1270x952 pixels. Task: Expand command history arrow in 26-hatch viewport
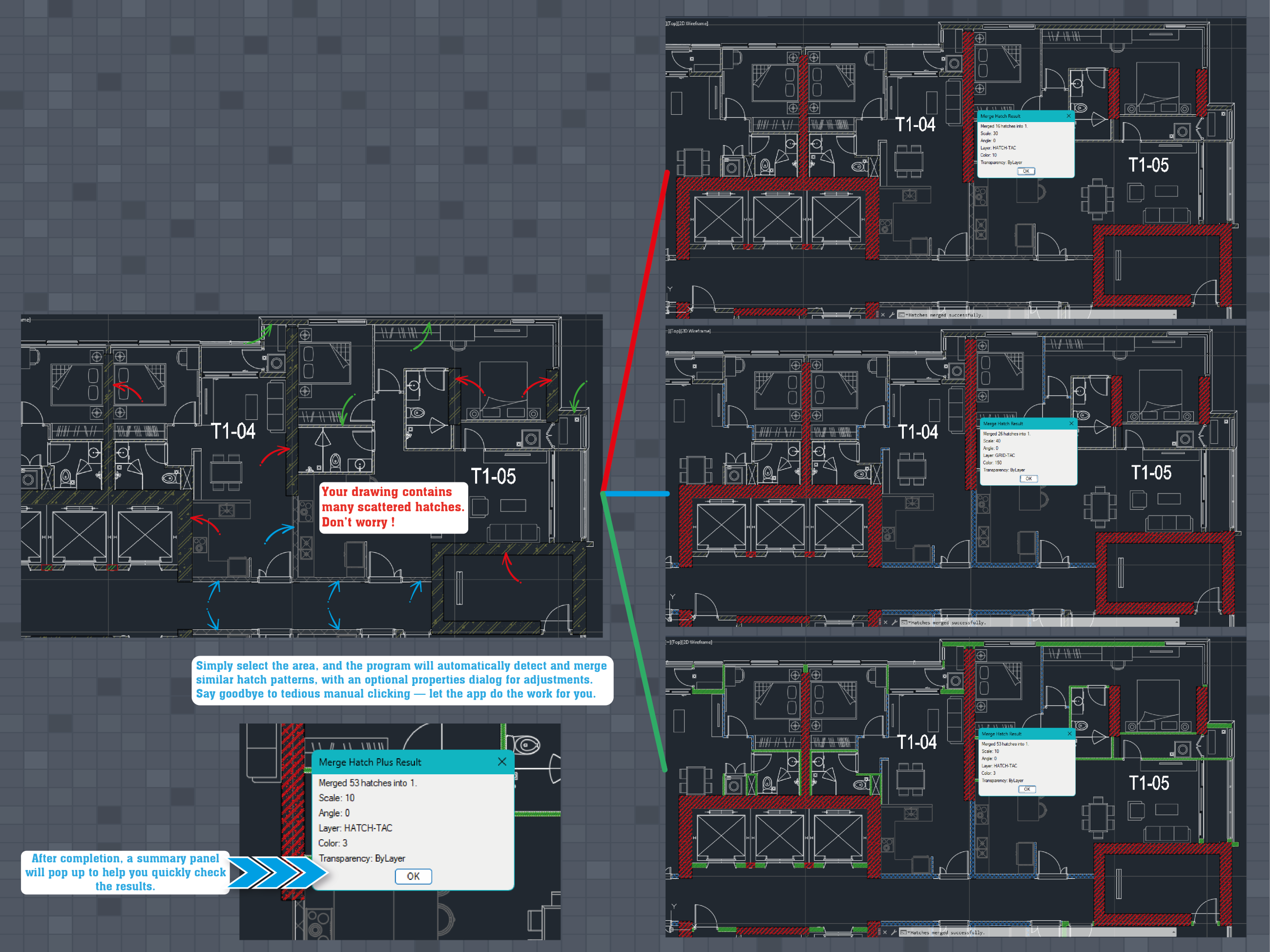pos(1176,622)
